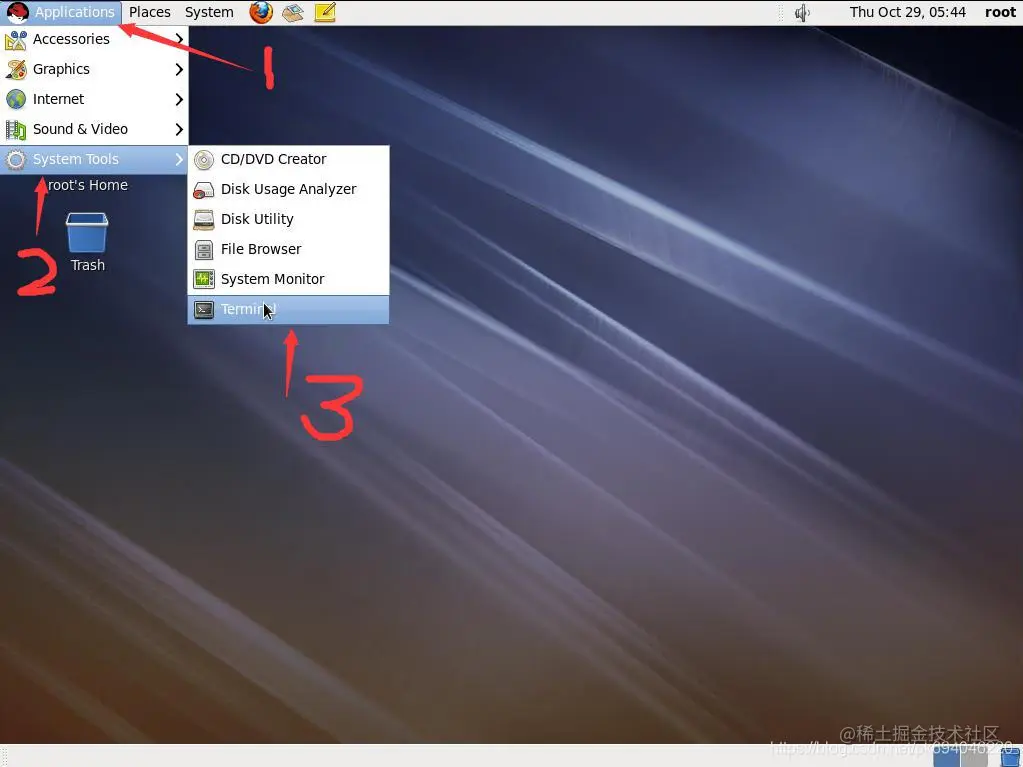The height and width of the screenshot is (767, 1023).
Task: Select the System Tools menu entry
Action: pyautogui.click(x=94, y=159)
